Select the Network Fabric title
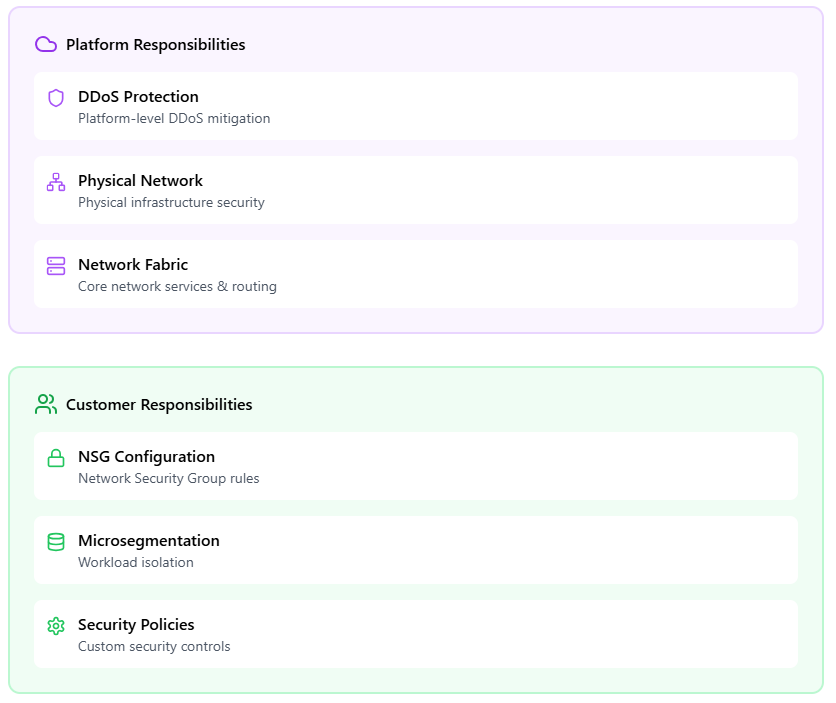Screen dimensions: 836x703 tap(133, 264)
